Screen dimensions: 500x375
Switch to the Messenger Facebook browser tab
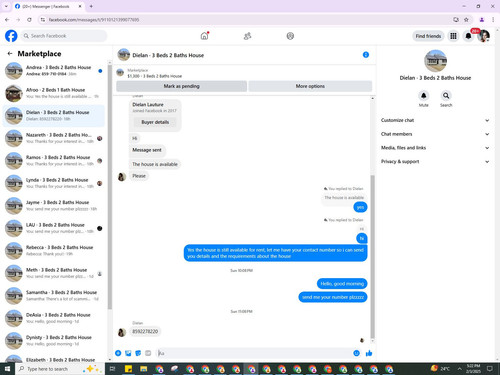[47, 6]
